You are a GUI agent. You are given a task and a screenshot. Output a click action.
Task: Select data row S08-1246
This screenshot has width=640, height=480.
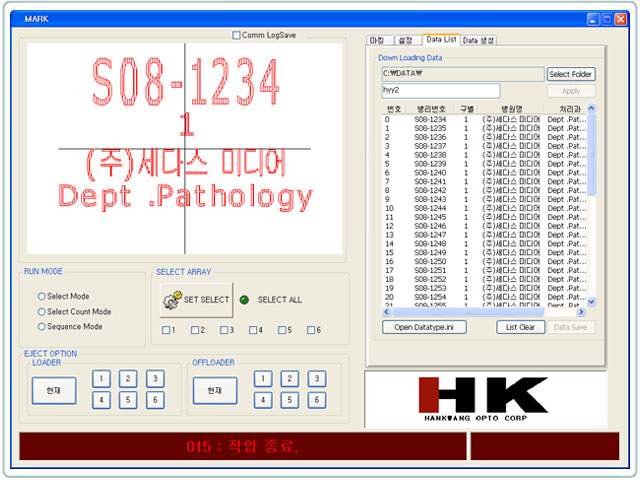coord(485,226)
